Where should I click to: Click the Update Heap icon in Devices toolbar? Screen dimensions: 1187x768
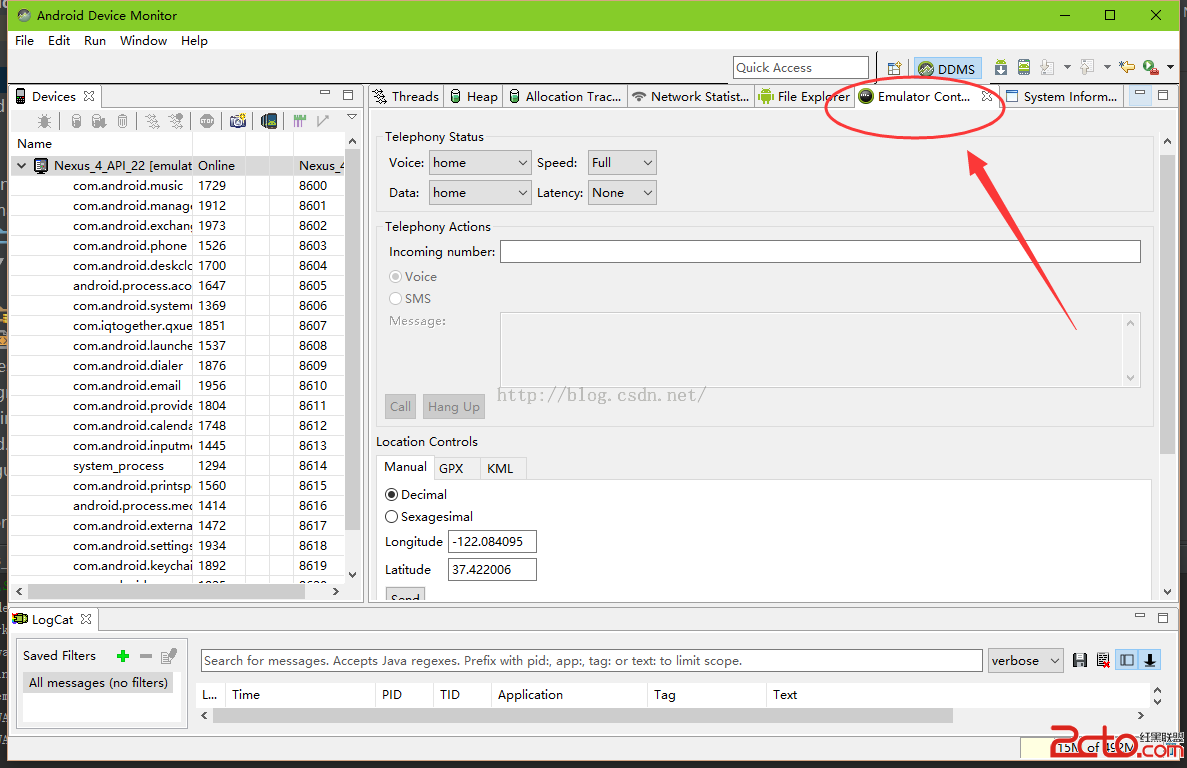[76, 121]
